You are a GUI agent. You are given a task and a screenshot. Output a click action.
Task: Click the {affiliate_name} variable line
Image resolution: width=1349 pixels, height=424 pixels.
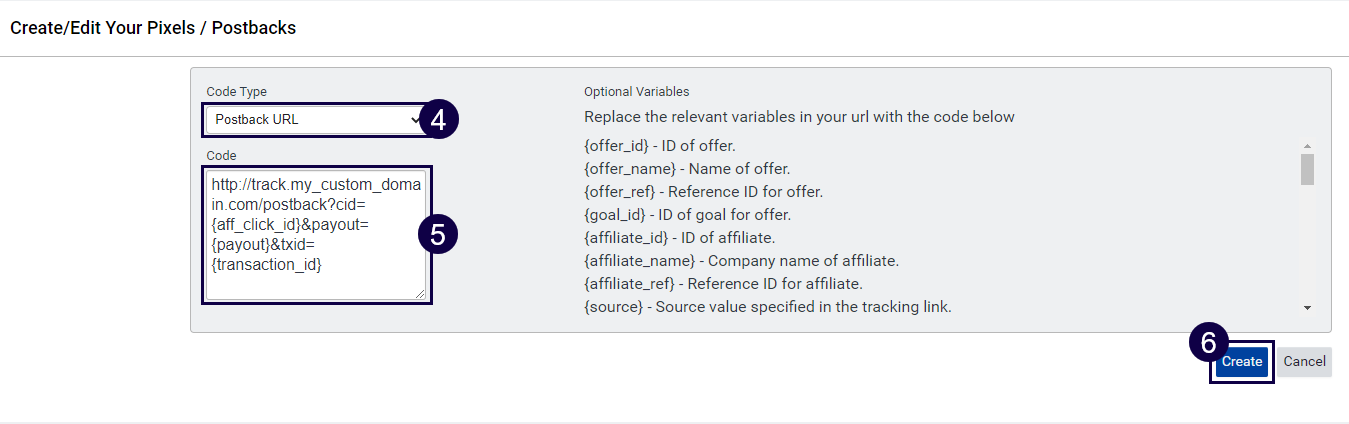click(x=741, y=261)
